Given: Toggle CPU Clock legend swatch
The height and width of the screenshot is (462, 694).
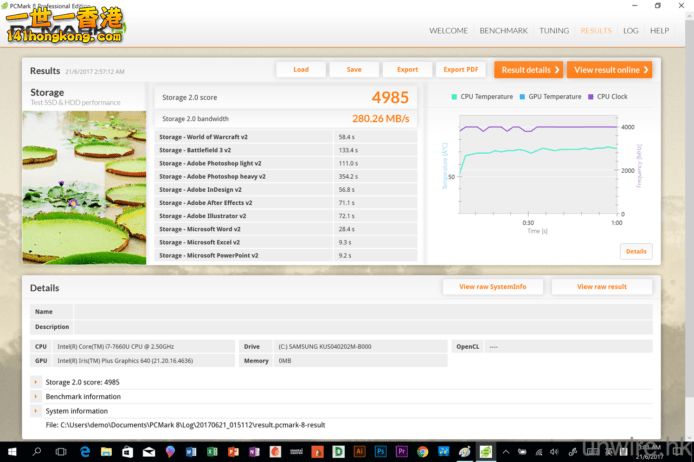Looking at the screenshot, I should pos(590,96).
